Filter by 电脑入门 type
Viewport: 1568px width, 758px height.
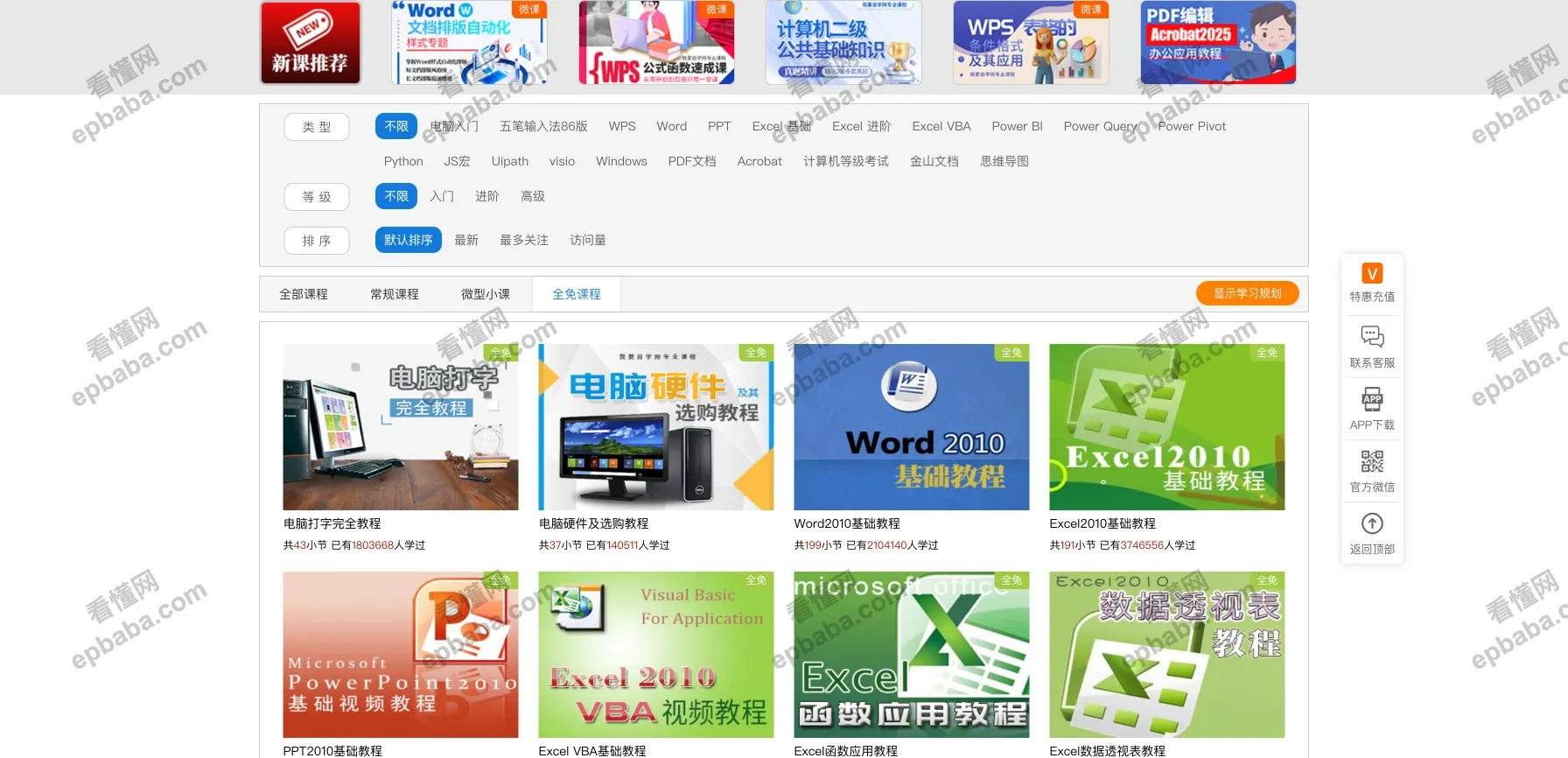point(454,126)
